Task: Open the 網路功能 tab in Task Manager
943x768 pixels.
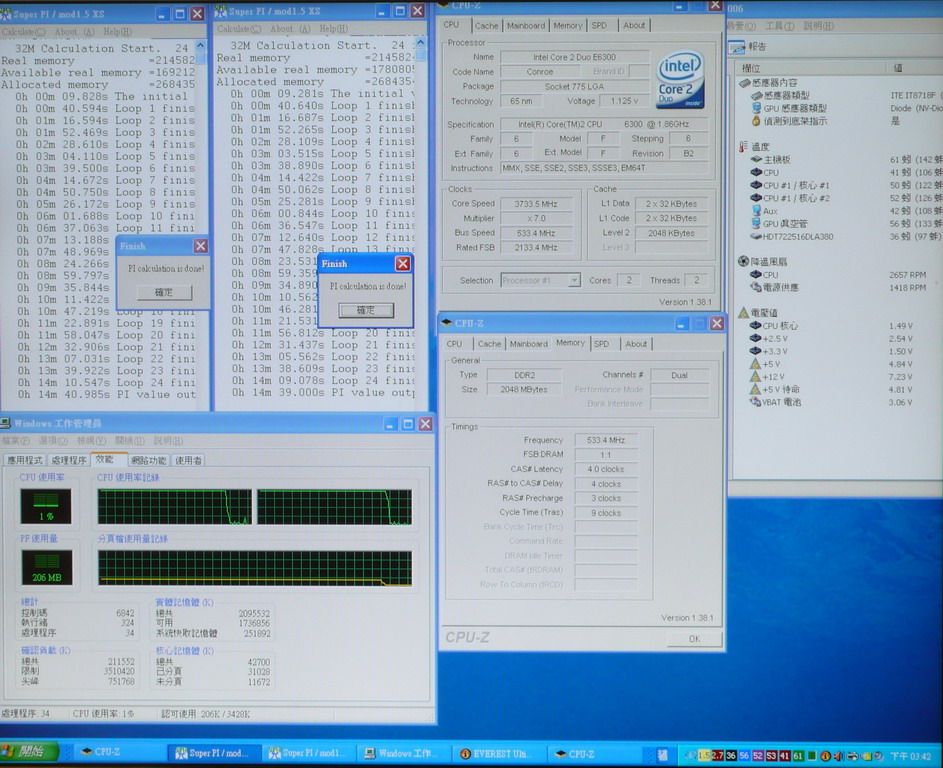Action: click(x=148, y=460)
